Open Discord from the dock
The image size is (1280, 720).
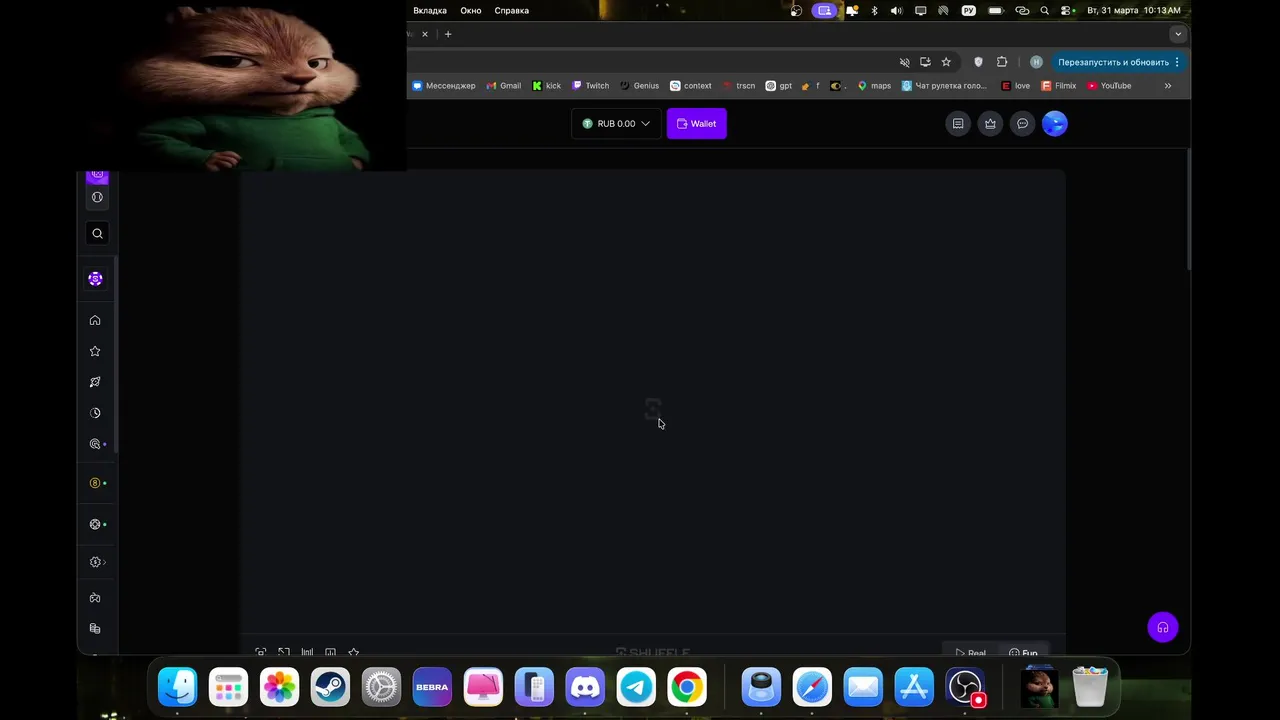[585, 687]
